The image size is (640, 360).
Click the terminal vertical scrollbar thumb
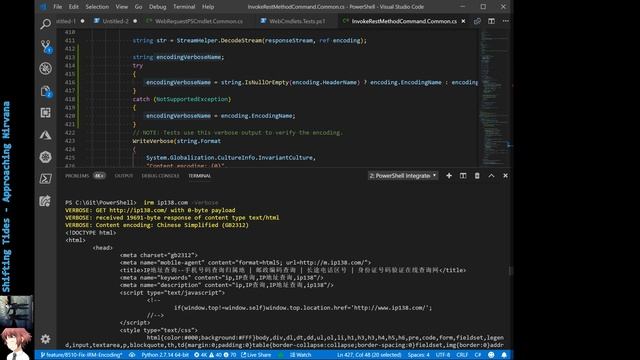pos(511,270)
